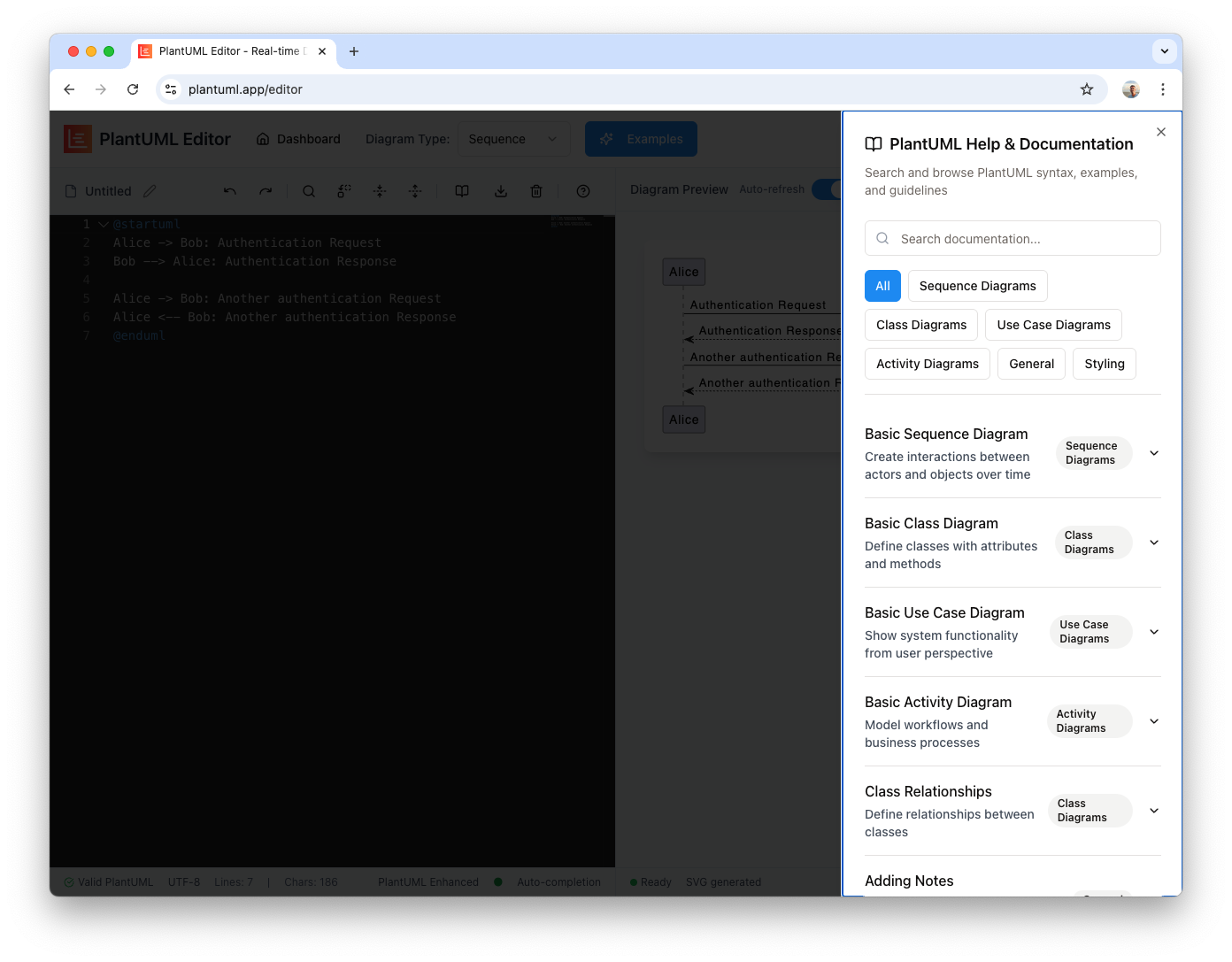The width and height of the screenshot is (1232, 962).
Task: Click the Ready status indicator
Action: coord(651,882)
